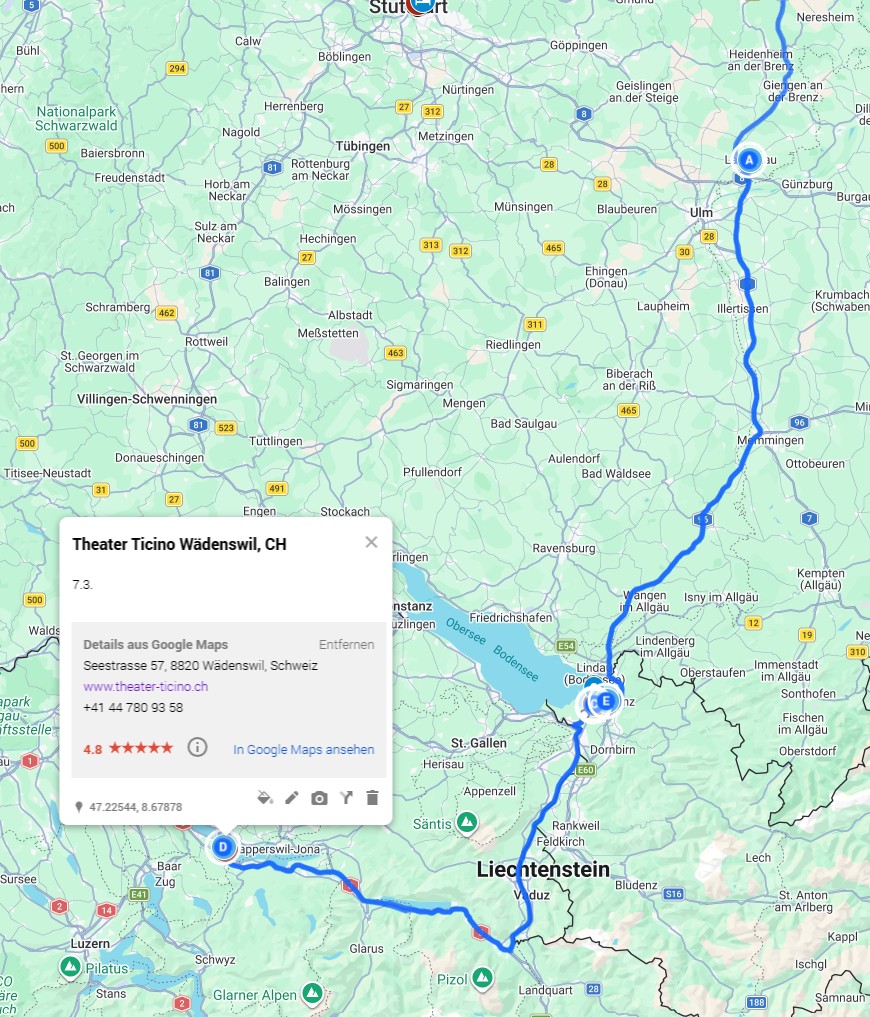Open rating info circle icon

click(x=197, y=747)
